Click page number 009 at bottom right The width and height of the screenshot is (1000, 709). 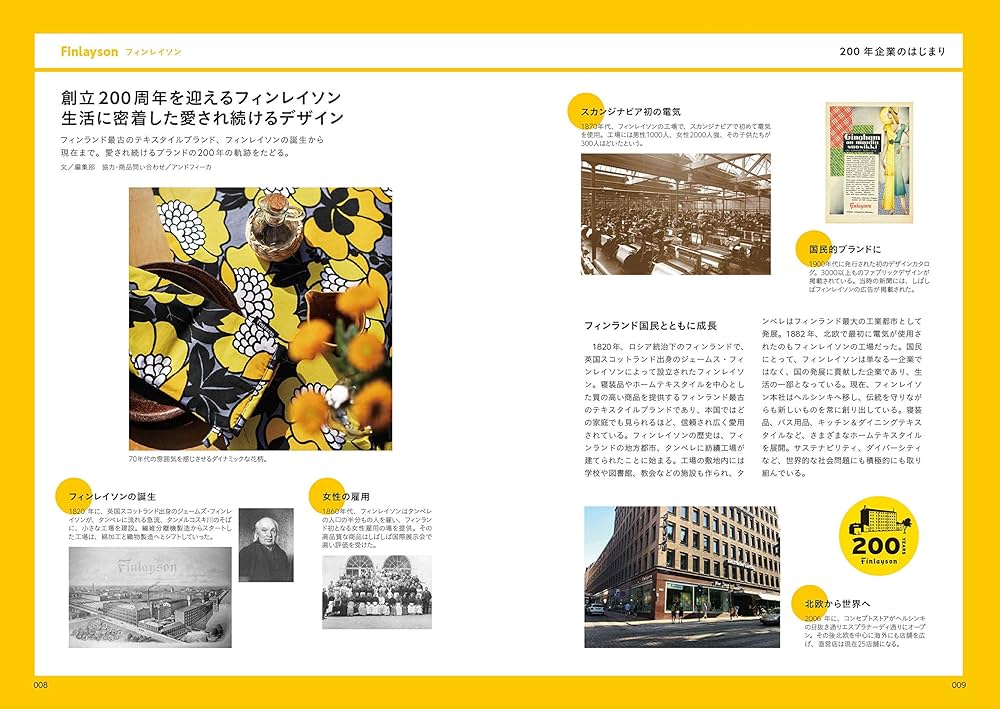tap(959, 687)
